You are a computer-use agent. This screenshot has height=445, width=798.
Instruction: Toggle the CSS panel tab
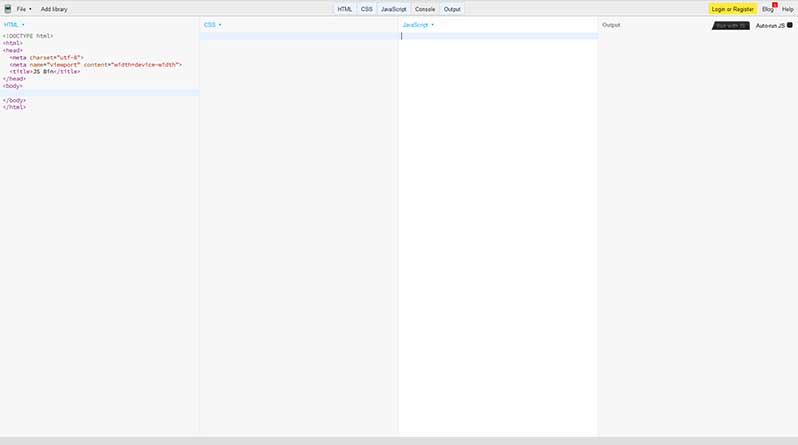tap(366, 9)
